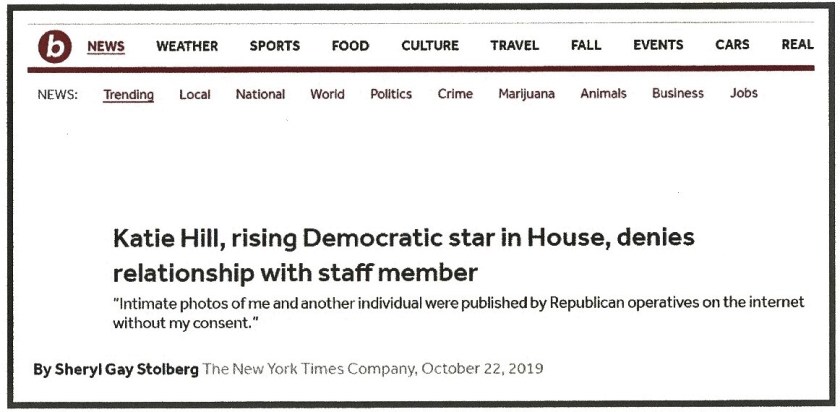The height and width of the screenshot is (412, 840).
Task: Open the NEWS main navigation tab
Action: pyautogui.click(x=106, y=46)
